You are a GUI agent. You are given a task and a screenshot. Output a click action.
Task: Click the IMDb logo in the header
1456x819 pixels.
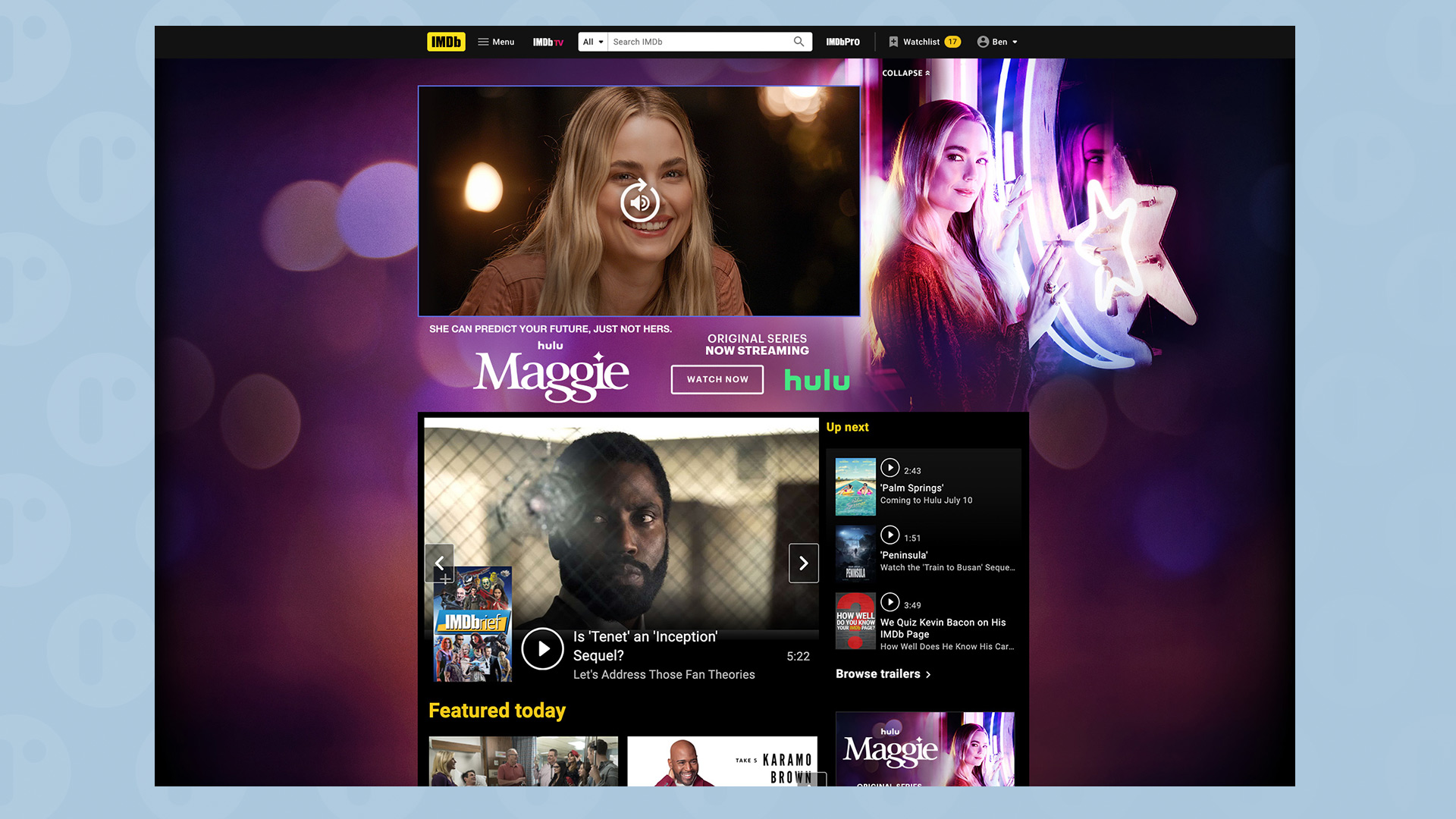coord(446,42)
